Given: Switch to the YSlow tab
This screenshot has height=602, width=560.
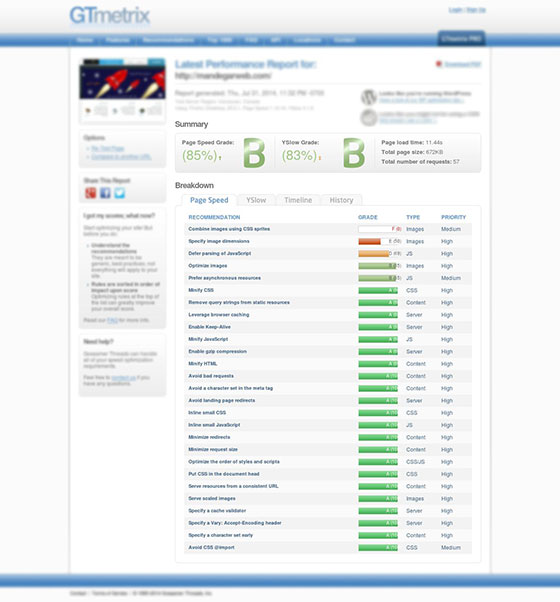Looking at the screenshot, I should pos(256,200).
